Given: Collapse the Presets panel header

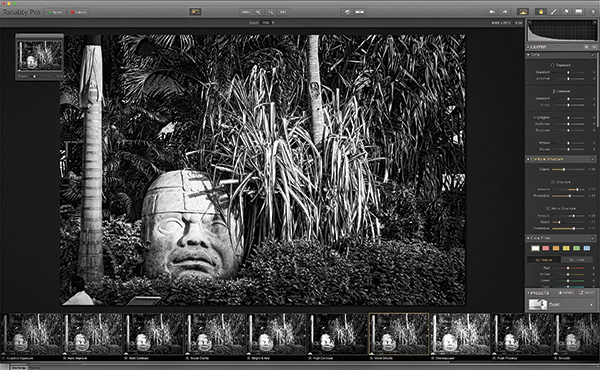Looking at the screenshot, I should pos(528,293).
